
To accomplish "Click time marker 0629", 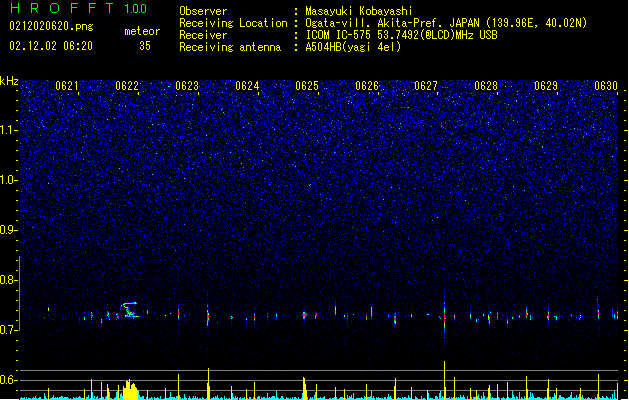I will coord(546,86).
